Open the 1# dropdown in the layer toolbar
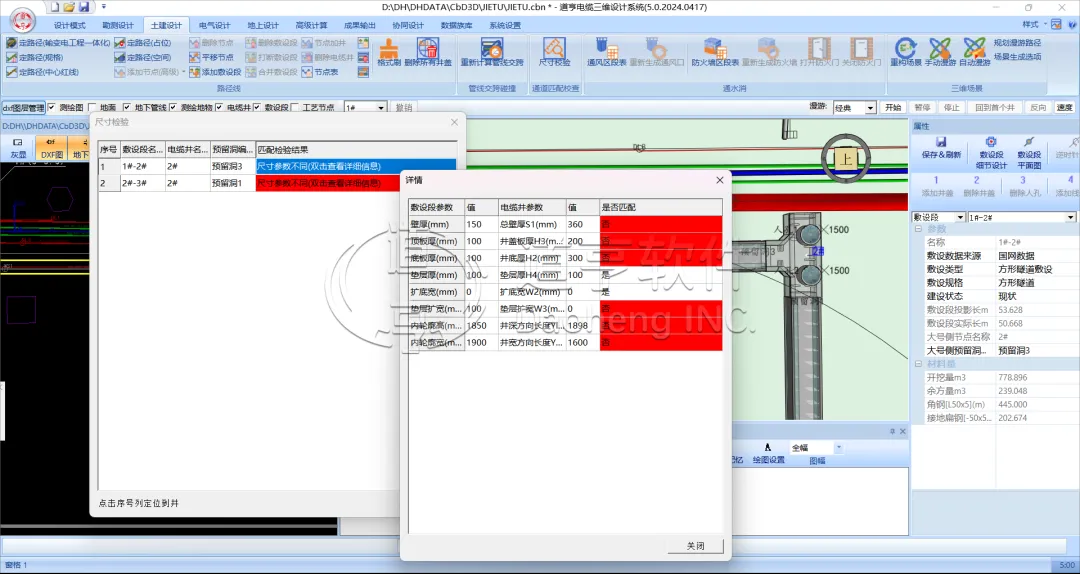The image size is (1080, 574). [365, 107]
